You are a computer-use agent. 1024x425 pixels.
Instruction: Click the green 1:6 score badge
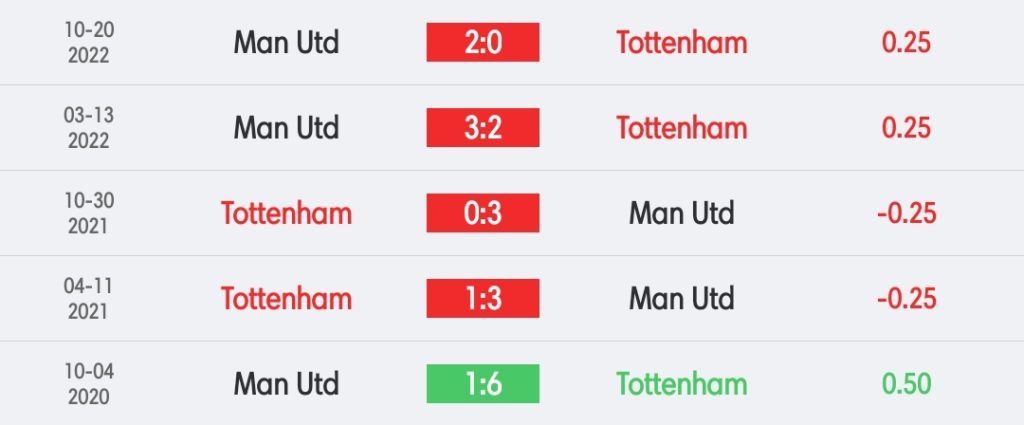[483, 384]
